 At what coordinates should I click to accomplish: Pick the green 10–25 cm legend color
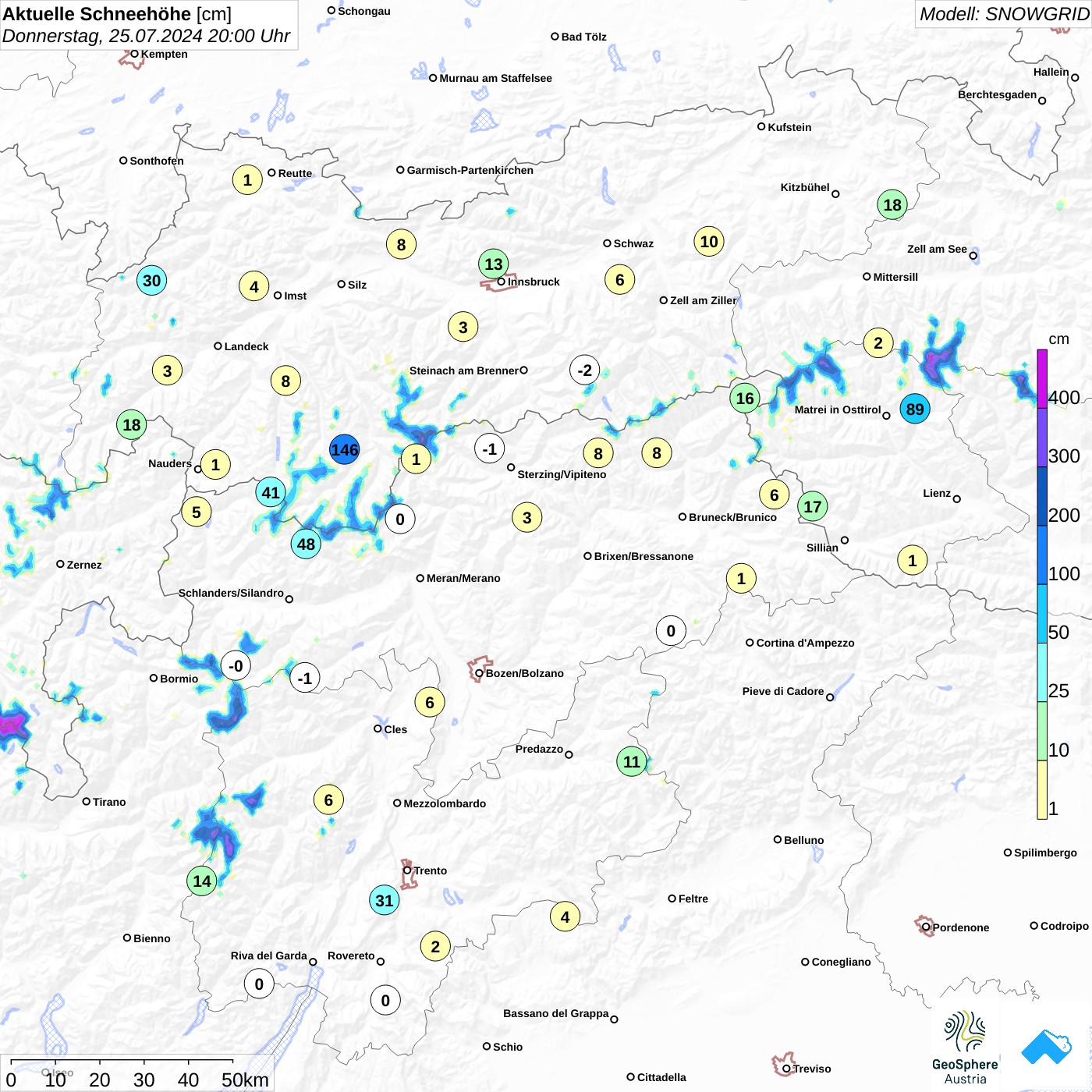pos(1042,731)
